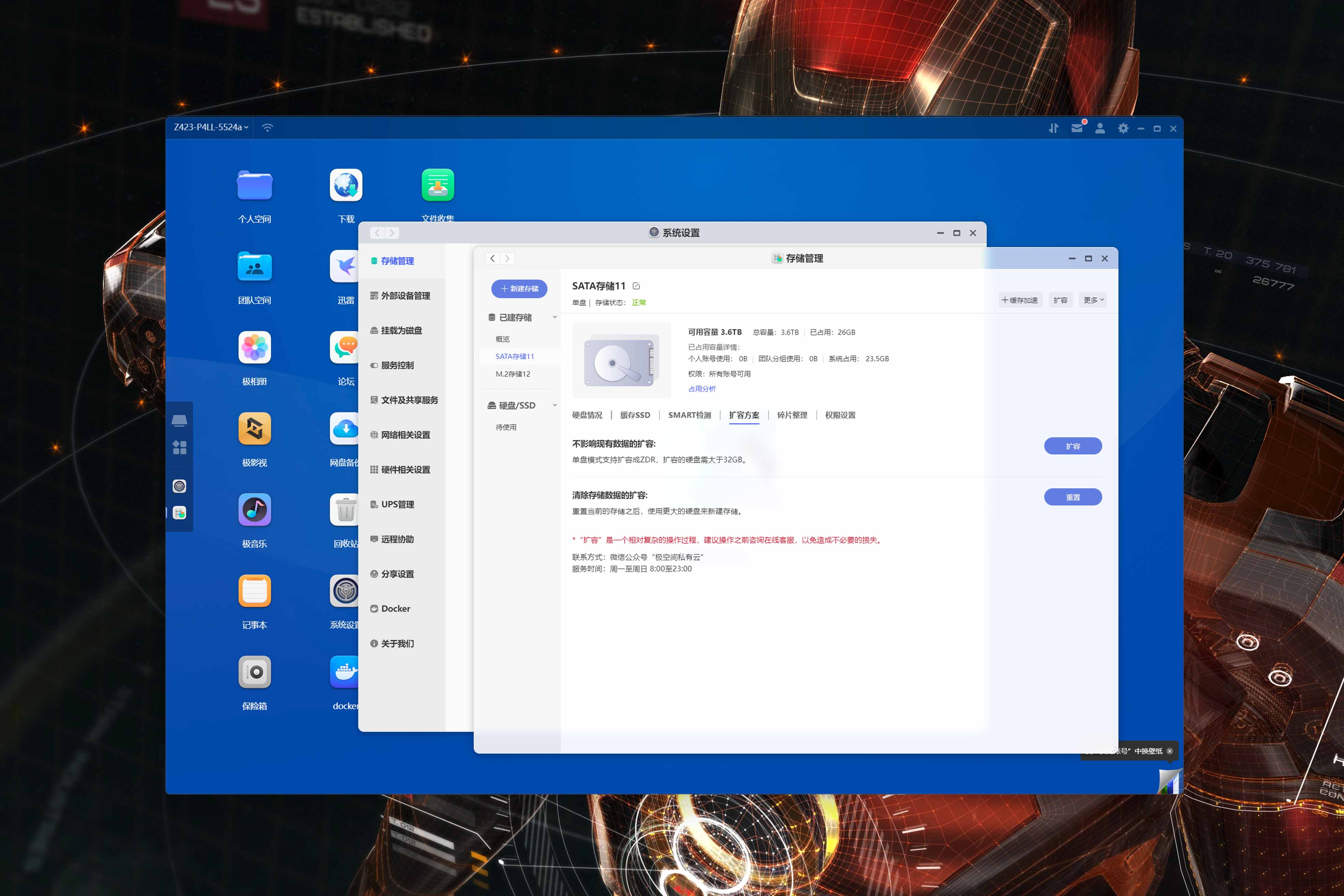Open the 保险箱 app icon
This screenshot has height=896, width=1344.
point(254,672)
